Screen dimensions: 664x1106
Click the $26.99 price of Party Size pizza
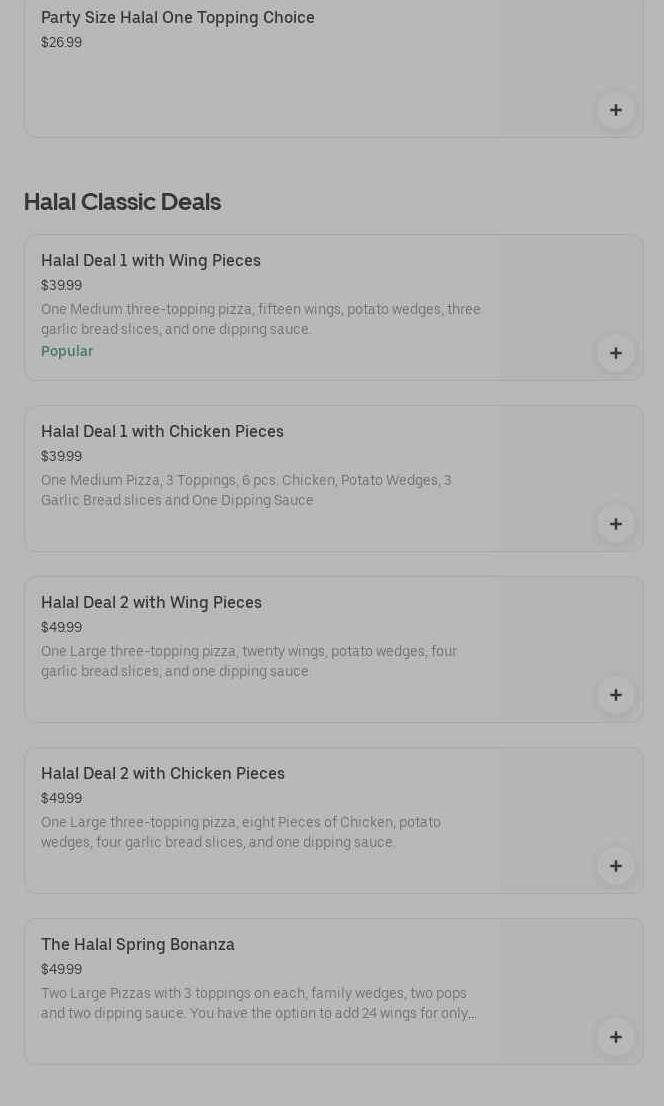[x=61, y=42]
